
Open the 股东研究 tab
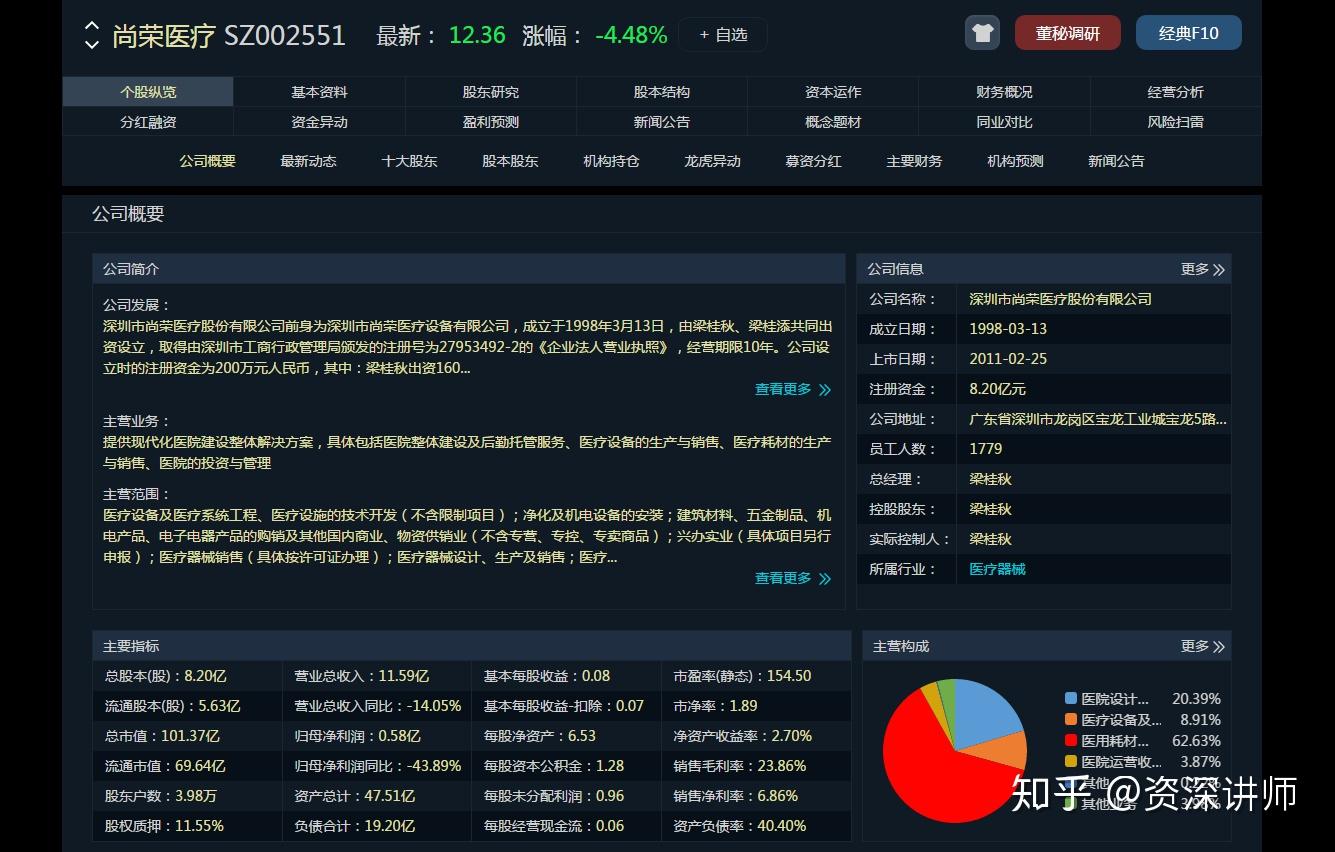pos(490,92)
